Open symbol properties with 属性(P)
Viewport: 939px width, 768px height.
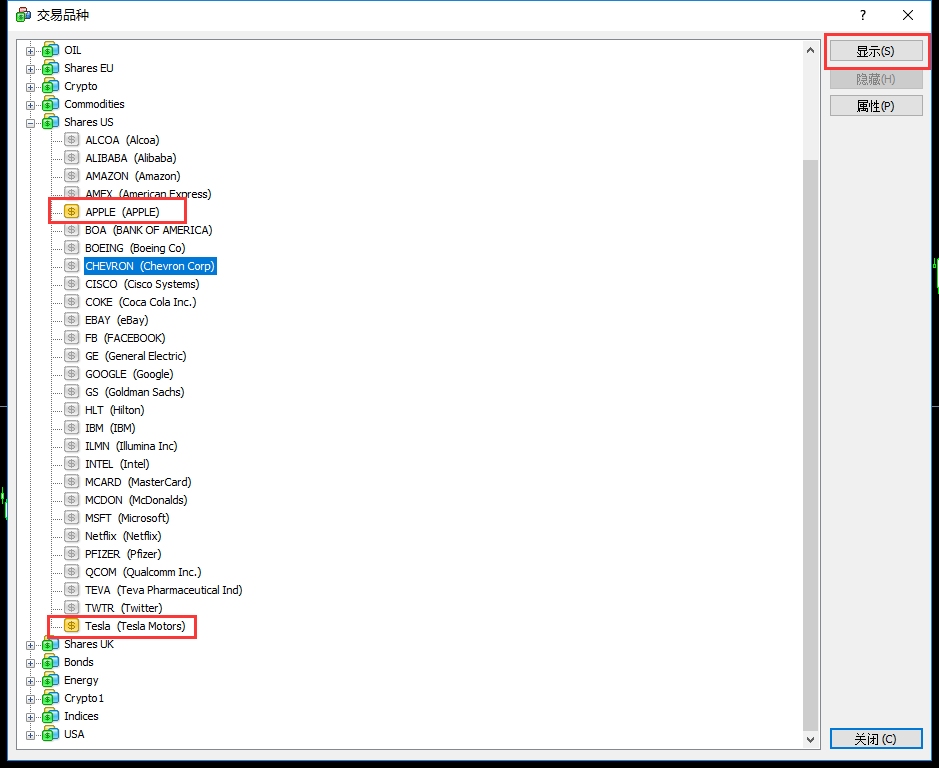[x=876, y=106]
